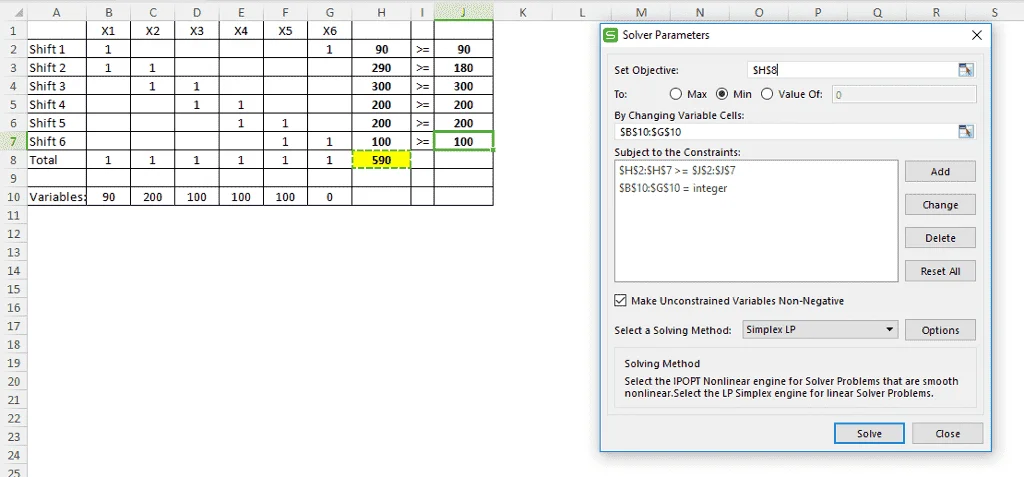1024x477 pixels.
Task: Click the Delete constraint button
Action: [x=940, y=238]
